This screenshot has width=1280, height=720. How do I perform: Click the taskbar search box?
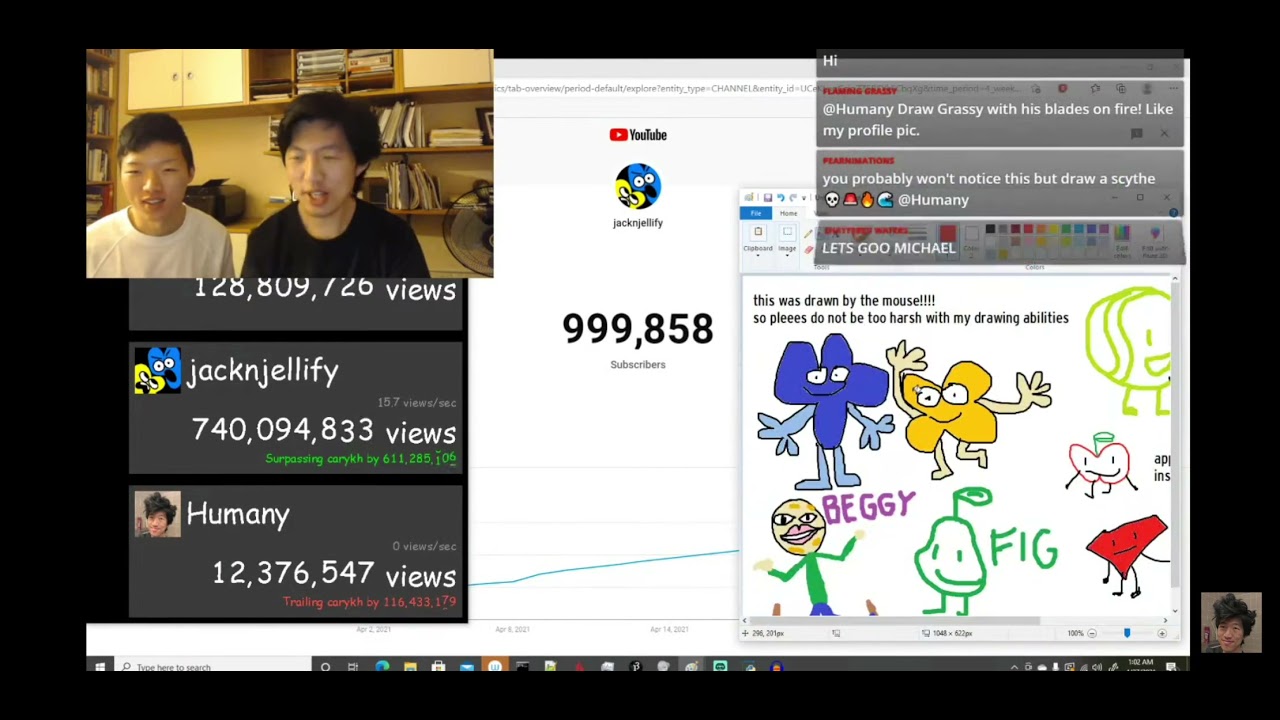tap(215, 667)
